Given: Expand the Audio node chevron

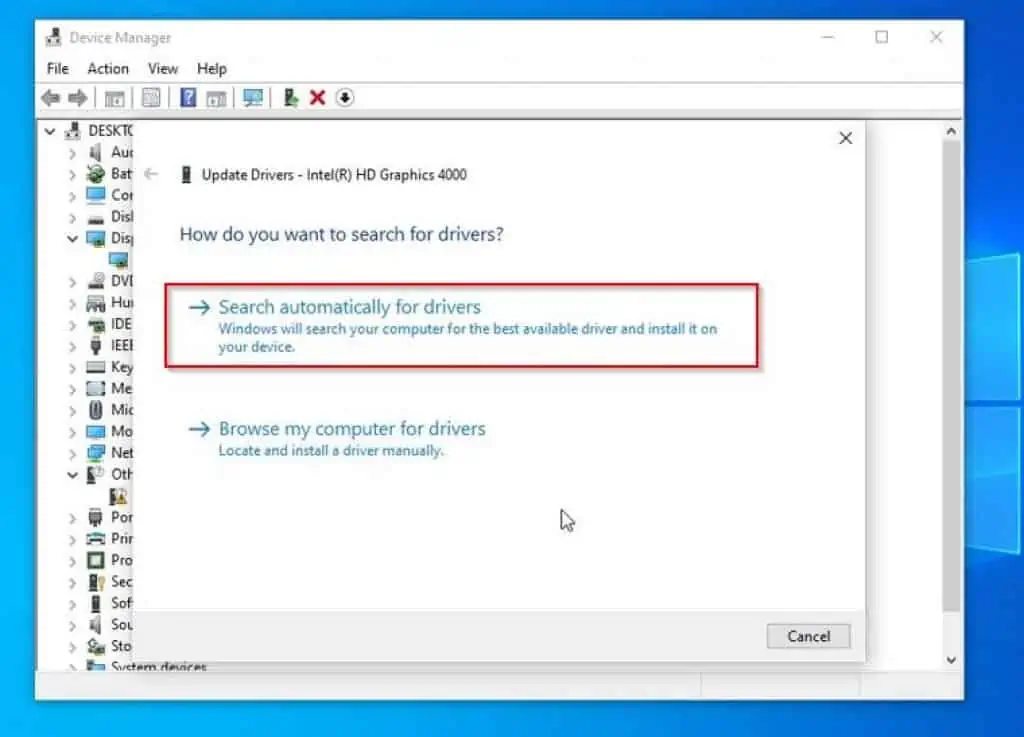Looking at the screenshot, I should [72, 153].
